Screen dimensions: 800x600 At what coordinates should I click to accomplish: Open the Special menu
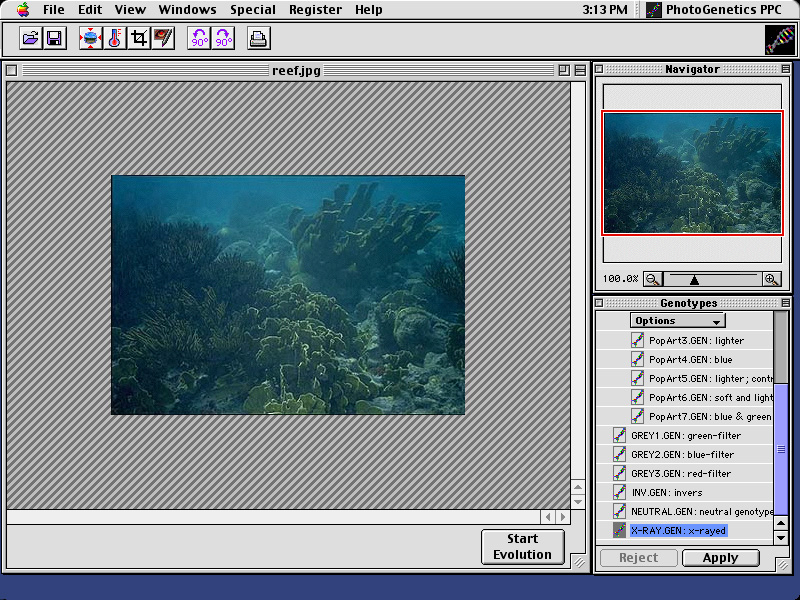pos(253,10)
